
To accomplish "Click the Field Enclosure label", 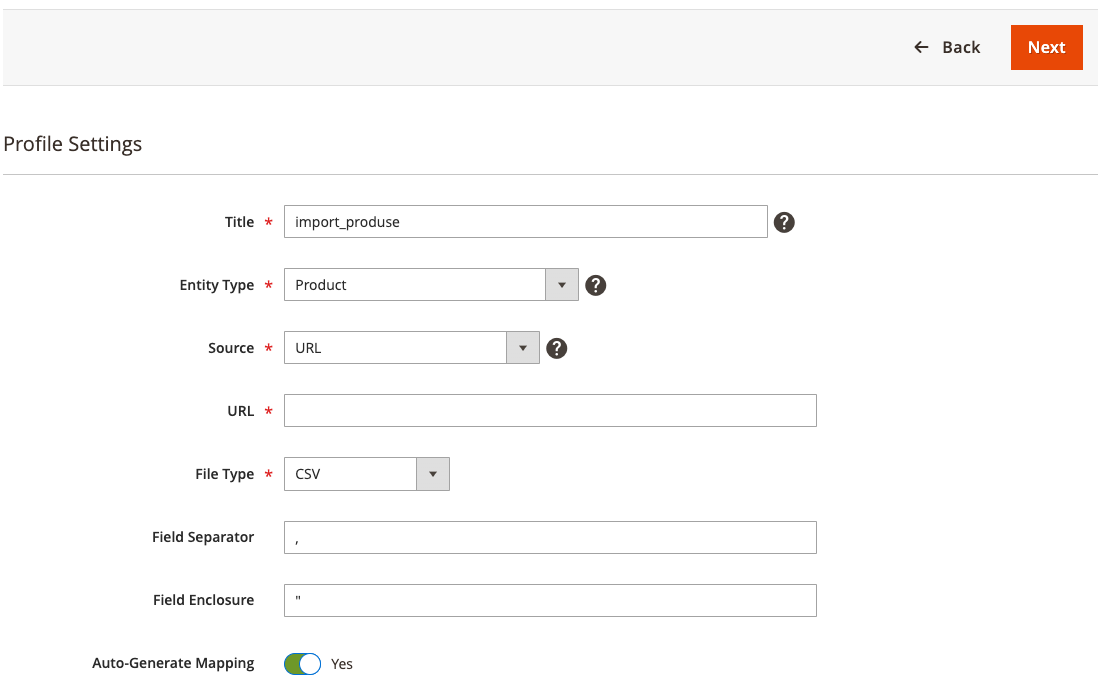I will coord(204,600).
